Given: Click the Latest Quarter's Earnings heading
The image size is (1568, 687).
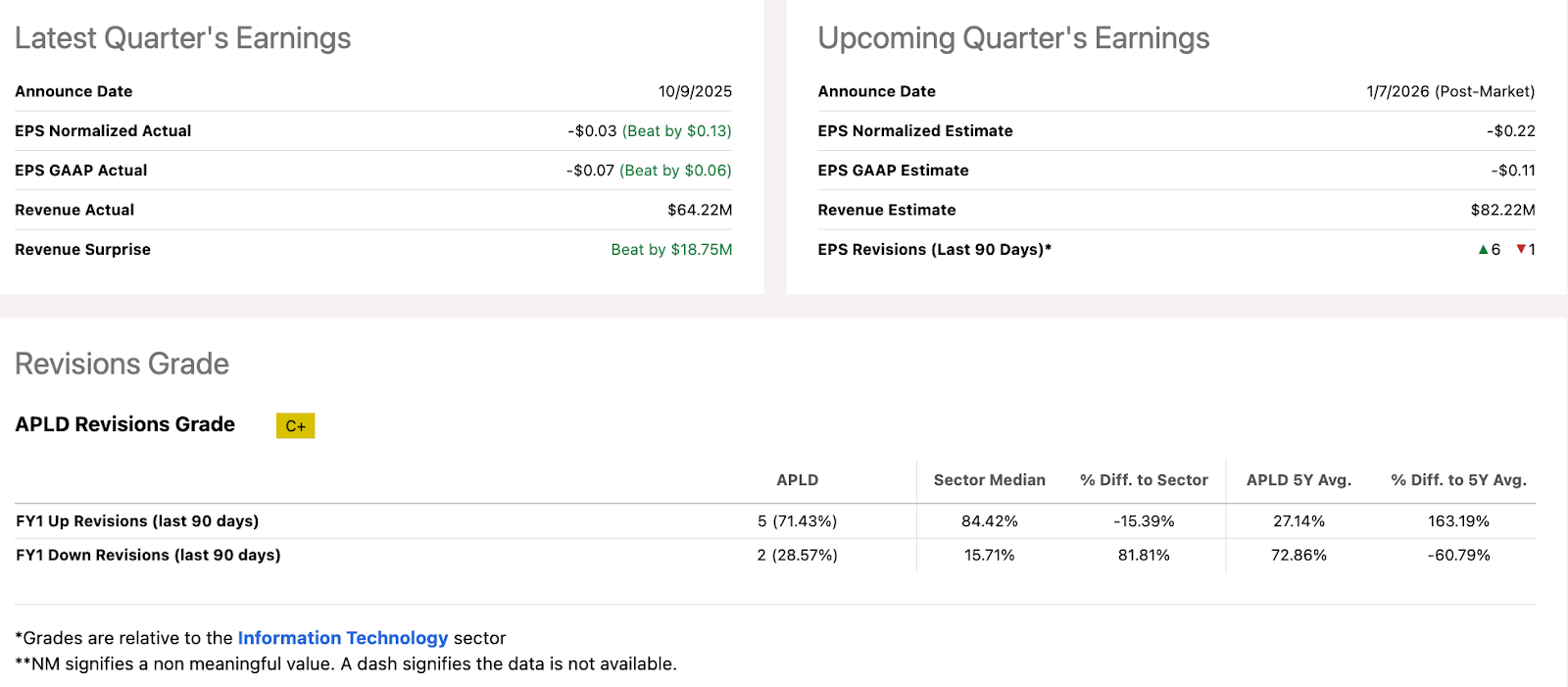Looking at the screenshot, I should pyautogui.click(x=182, y=38).
